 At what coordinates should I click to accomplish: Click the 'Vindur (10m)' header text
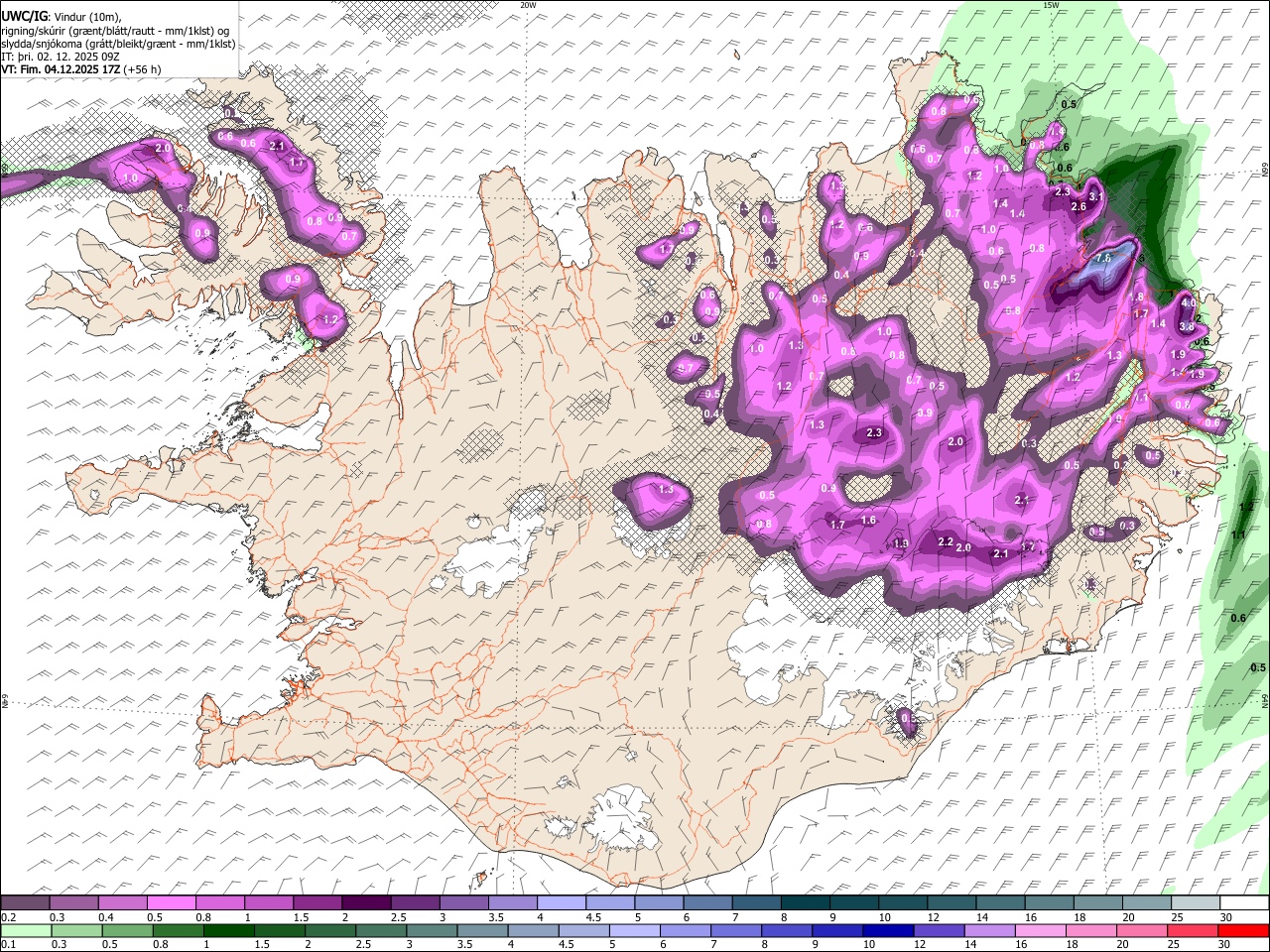[85, 17]
